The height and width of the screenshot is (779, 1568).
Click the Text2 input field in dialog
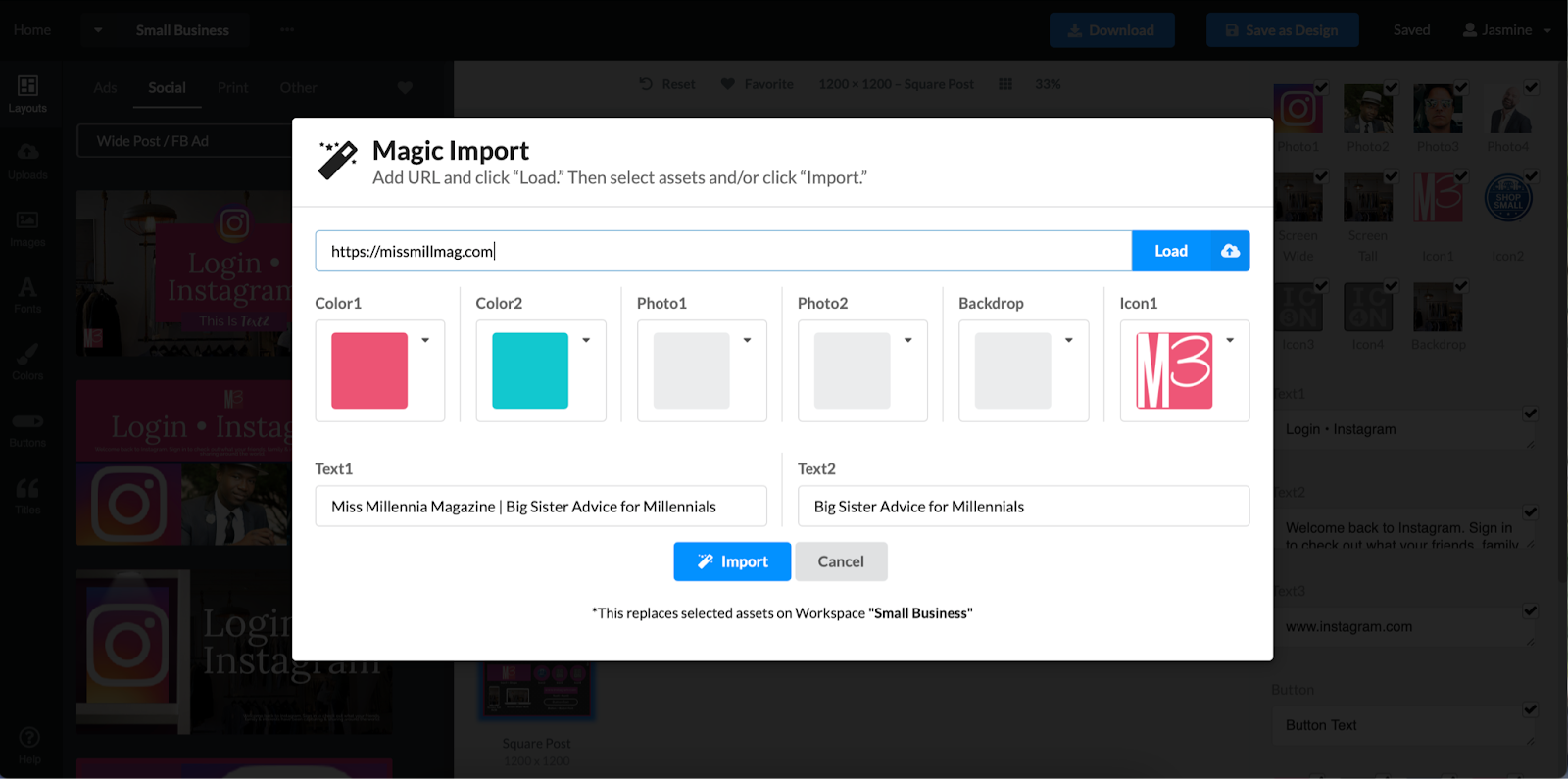(x=1023, y=507)
